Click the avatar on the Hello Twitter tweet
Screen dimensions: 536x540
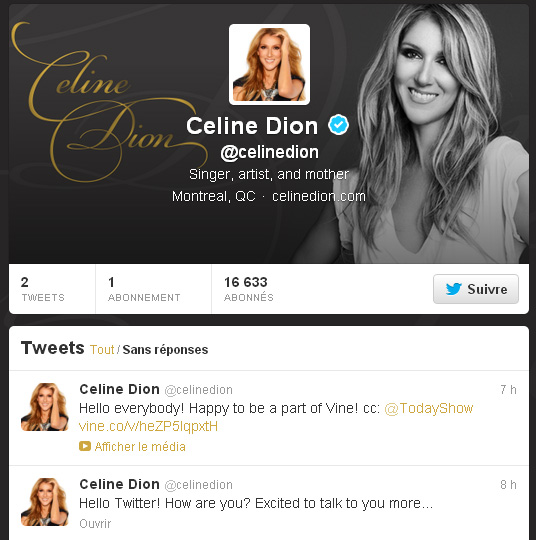(45, 502)
